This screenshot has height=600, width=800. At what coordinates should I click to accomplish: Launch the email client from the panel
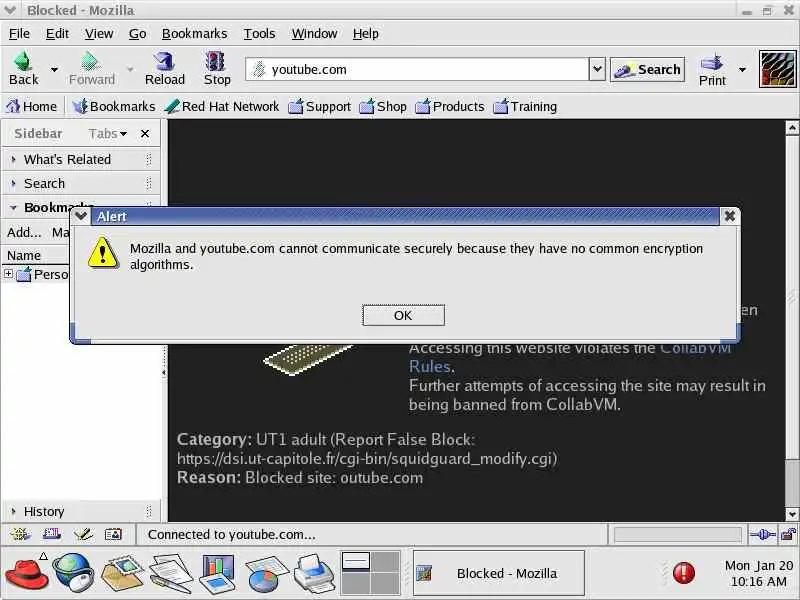coord(122,572)
